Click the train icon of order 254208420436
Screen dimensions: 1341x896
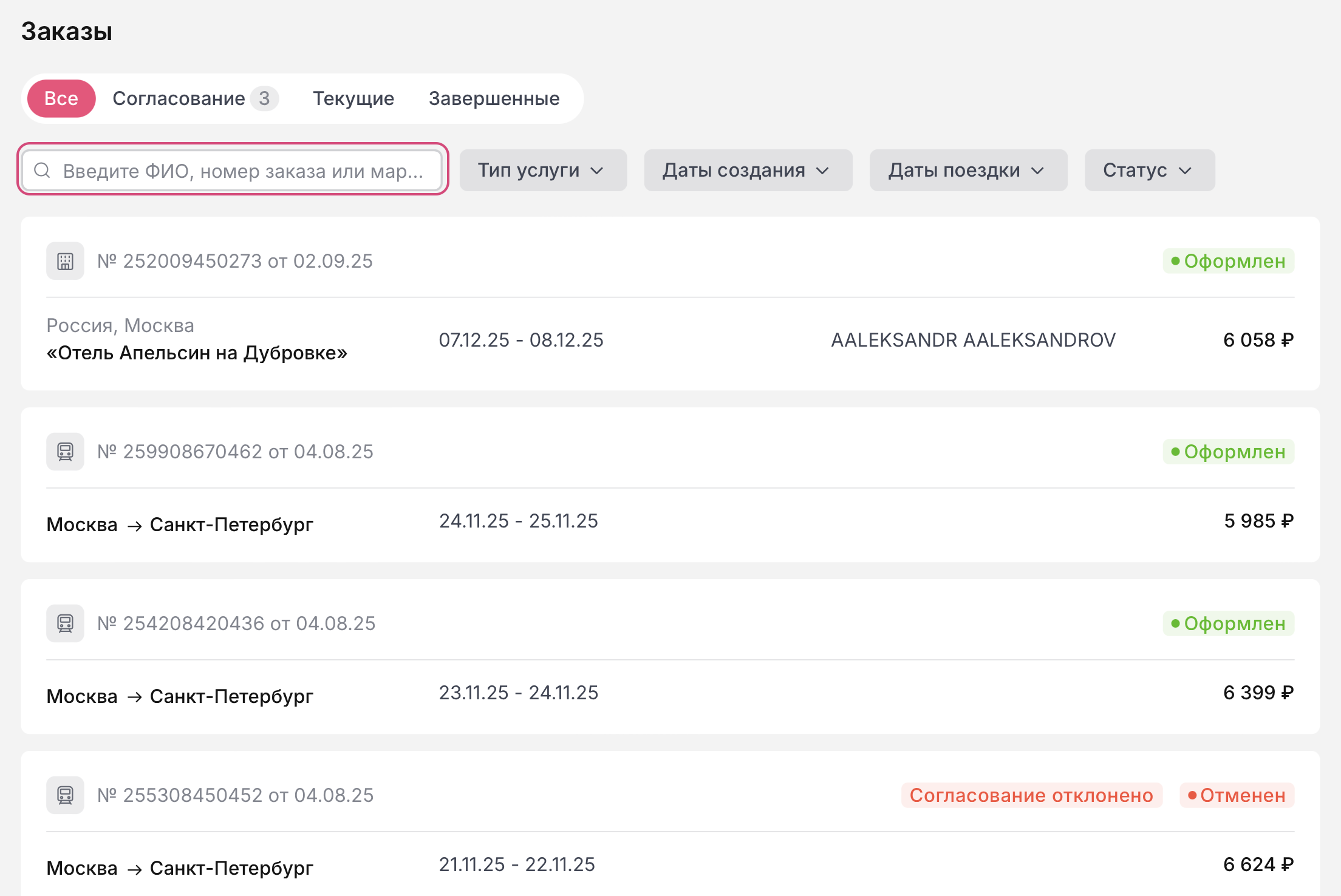click(65, 623)
